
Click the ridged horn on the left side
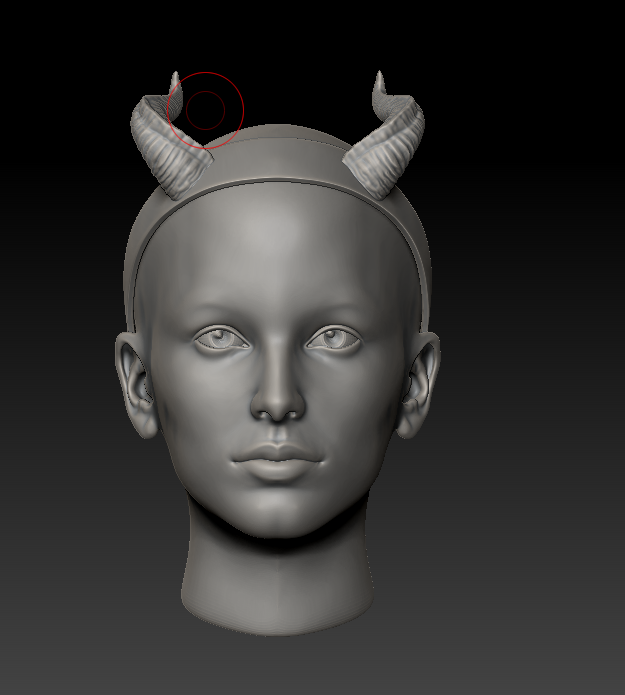tap(160, 140)
